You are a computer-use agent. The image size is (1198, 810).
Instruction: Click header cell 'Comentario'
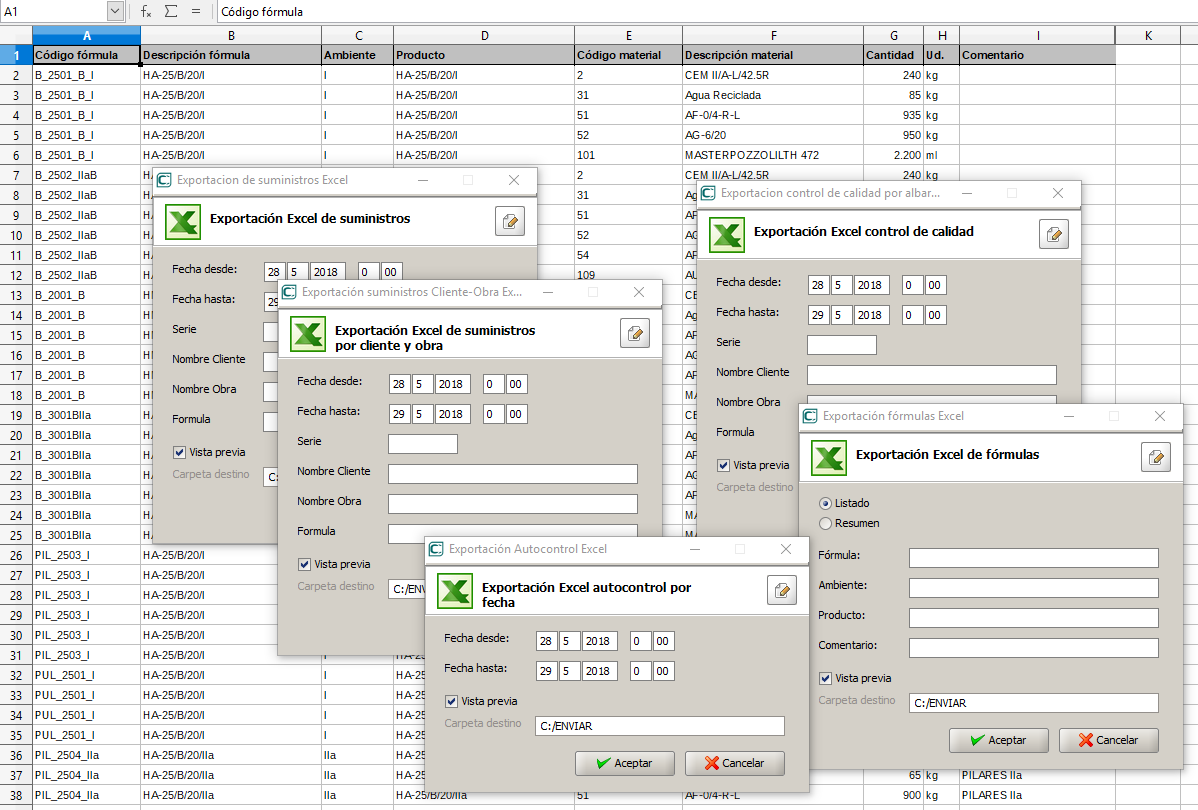click(1038, 55)
